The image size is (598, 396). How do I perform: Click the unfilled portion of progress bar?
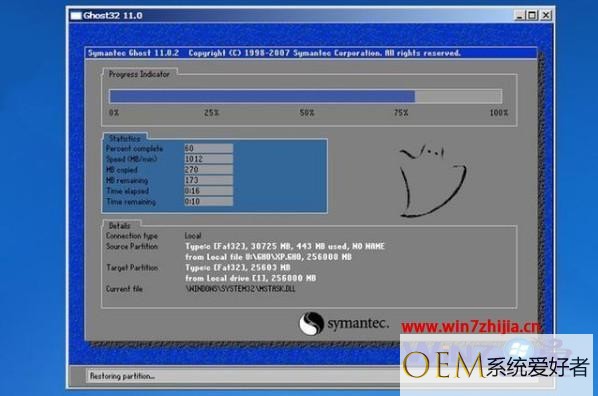click(458, 96)
